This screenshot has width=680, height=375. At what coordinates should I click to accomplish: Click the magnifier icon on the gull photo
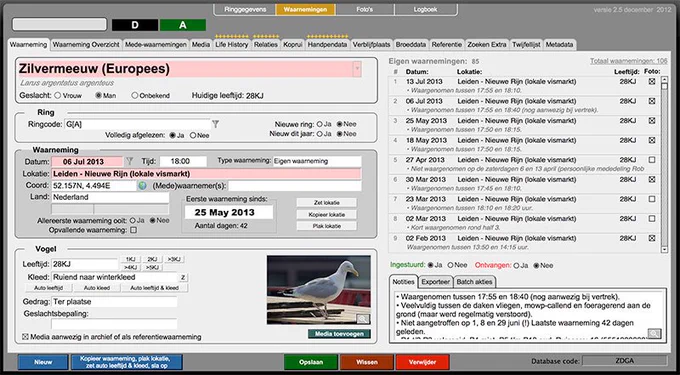[x=363, y=320]
